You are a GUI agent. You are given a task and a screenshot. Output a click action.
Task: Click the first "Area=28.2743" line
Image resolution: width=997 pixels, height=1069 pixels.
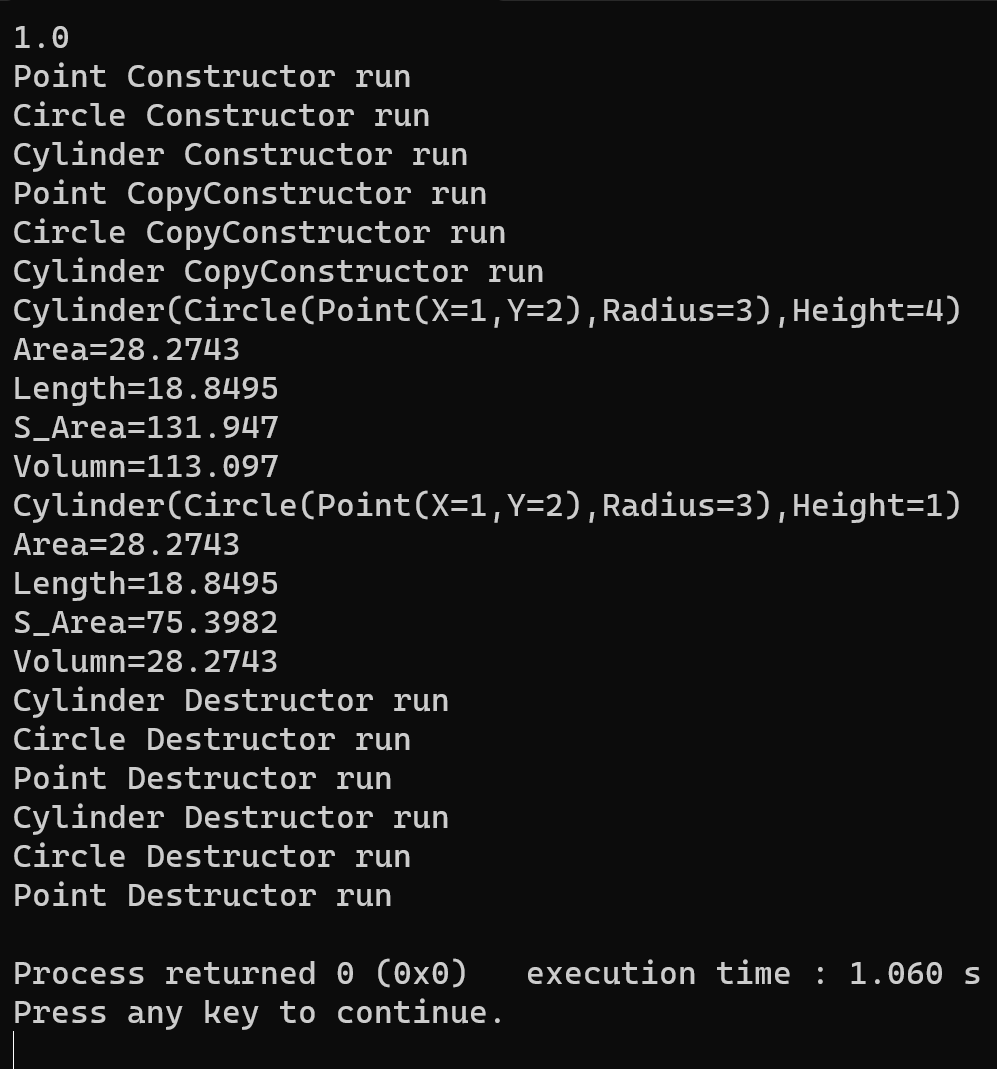point(126,350)
